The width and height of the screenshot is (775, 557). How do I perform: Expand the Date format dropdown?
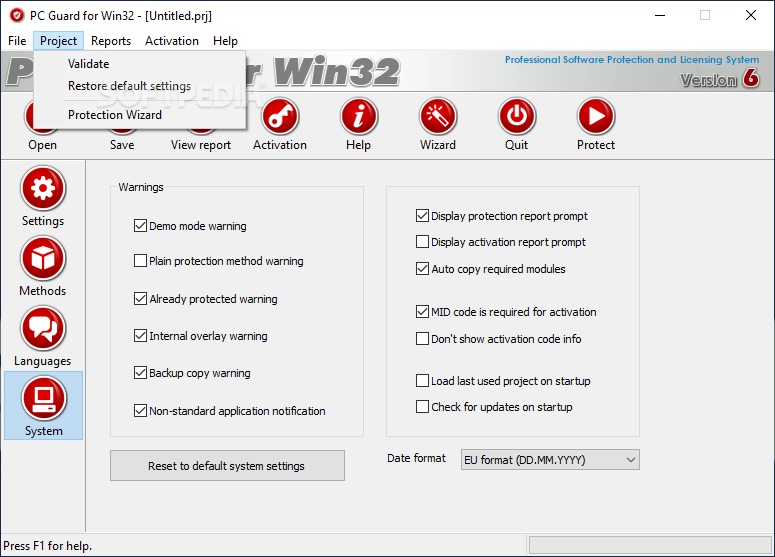pyautogui.click(x=550, y=460)
